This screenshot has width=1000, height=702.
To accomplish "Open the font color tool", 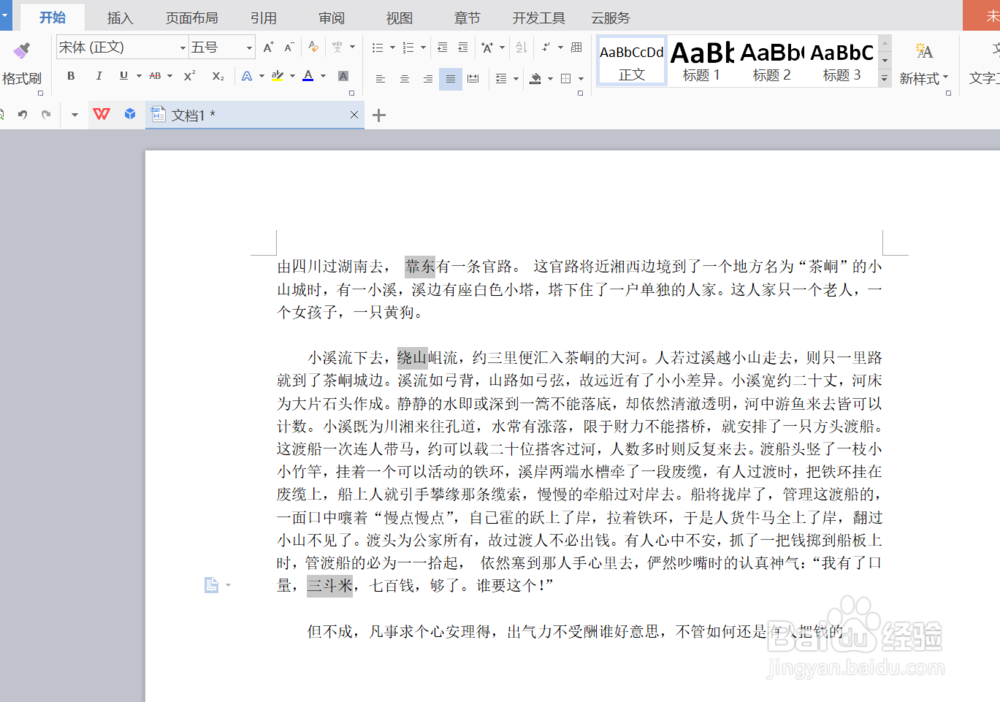I will tap(308, 74).
